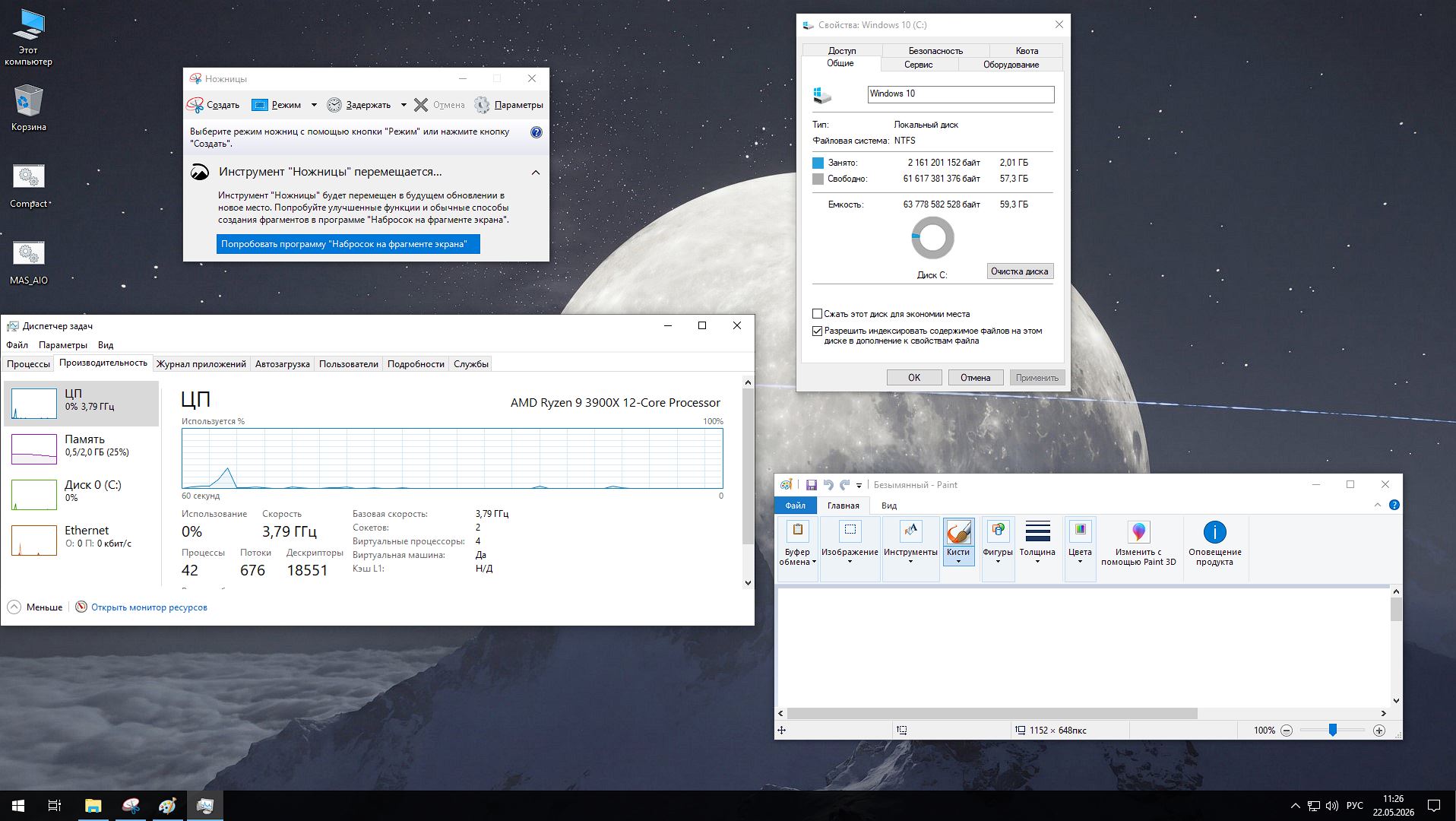Select the MAS_AIO desktop icon

(x=28, y=262)
